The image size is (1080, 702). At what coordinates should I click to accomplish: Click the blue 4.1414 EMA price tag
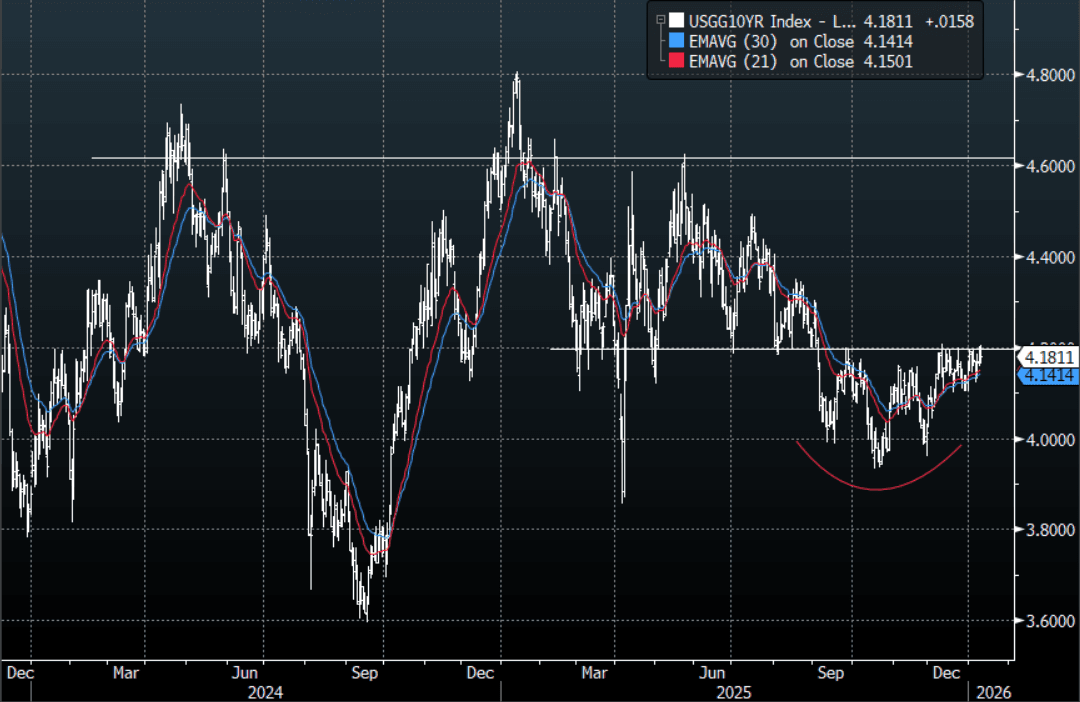(x=1047, y=375)
